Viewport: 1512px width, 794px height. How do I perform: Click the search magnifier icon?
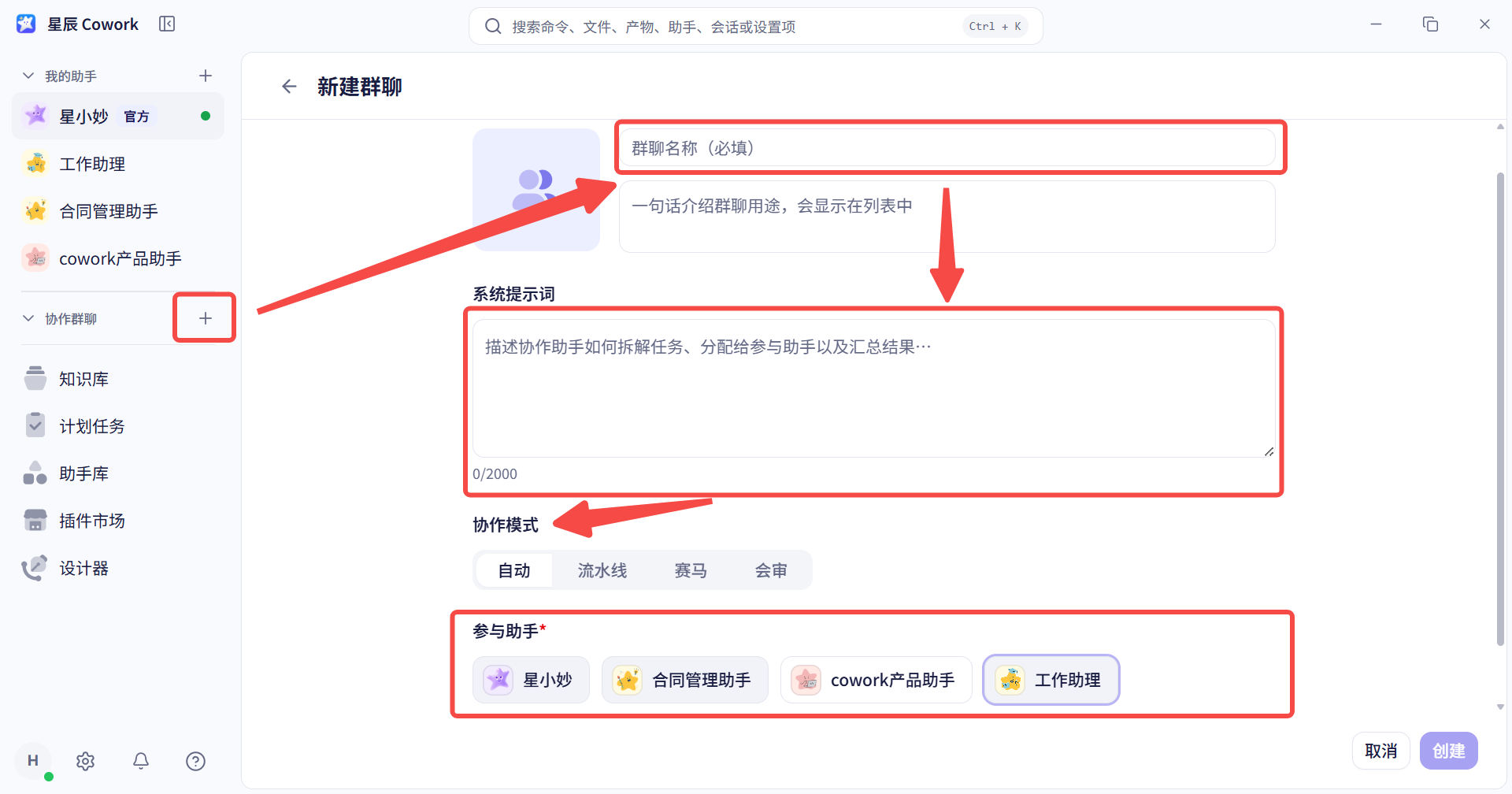pyautogui.click(x=493, y=27)
